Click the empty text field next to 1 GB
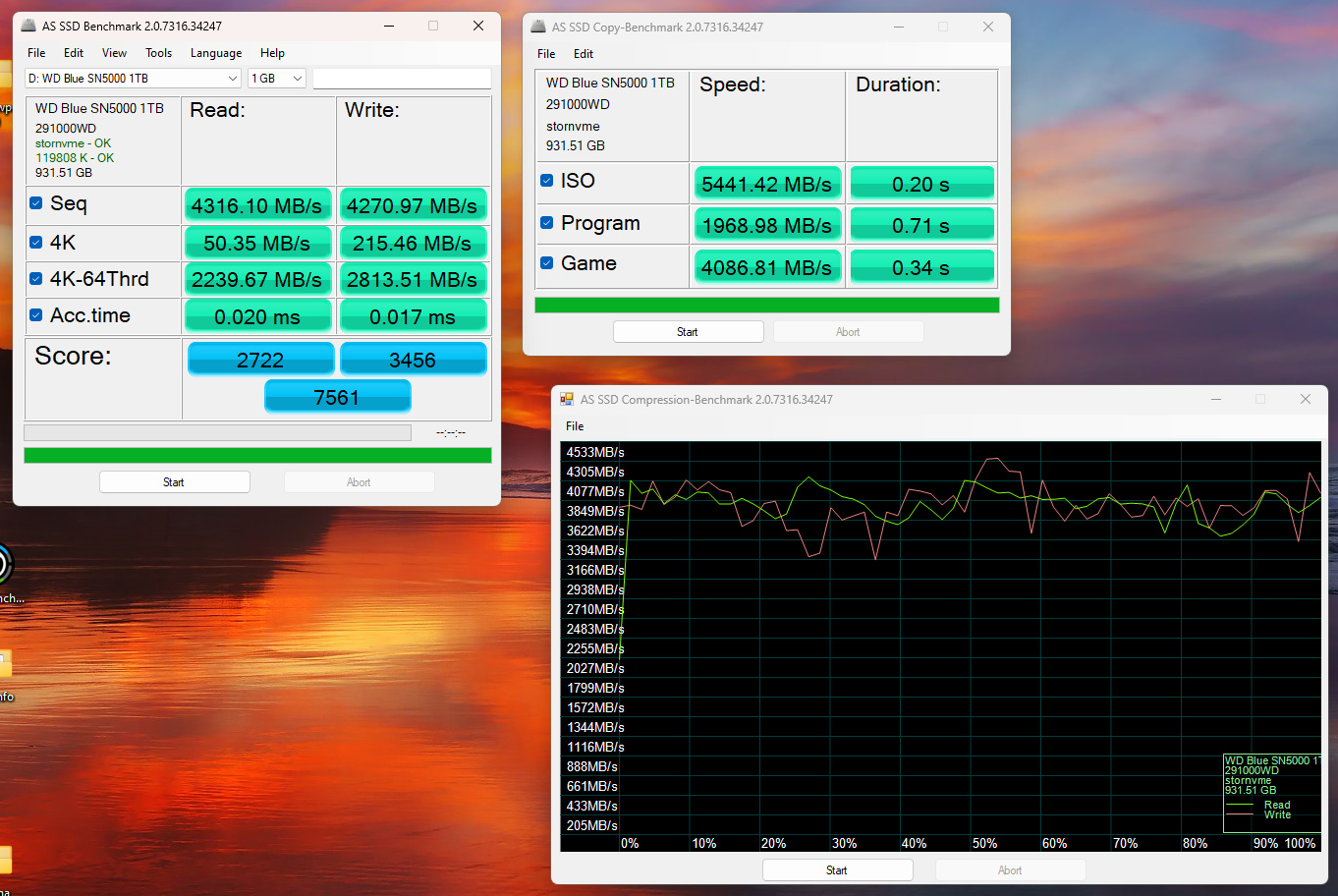 point(402,79)
